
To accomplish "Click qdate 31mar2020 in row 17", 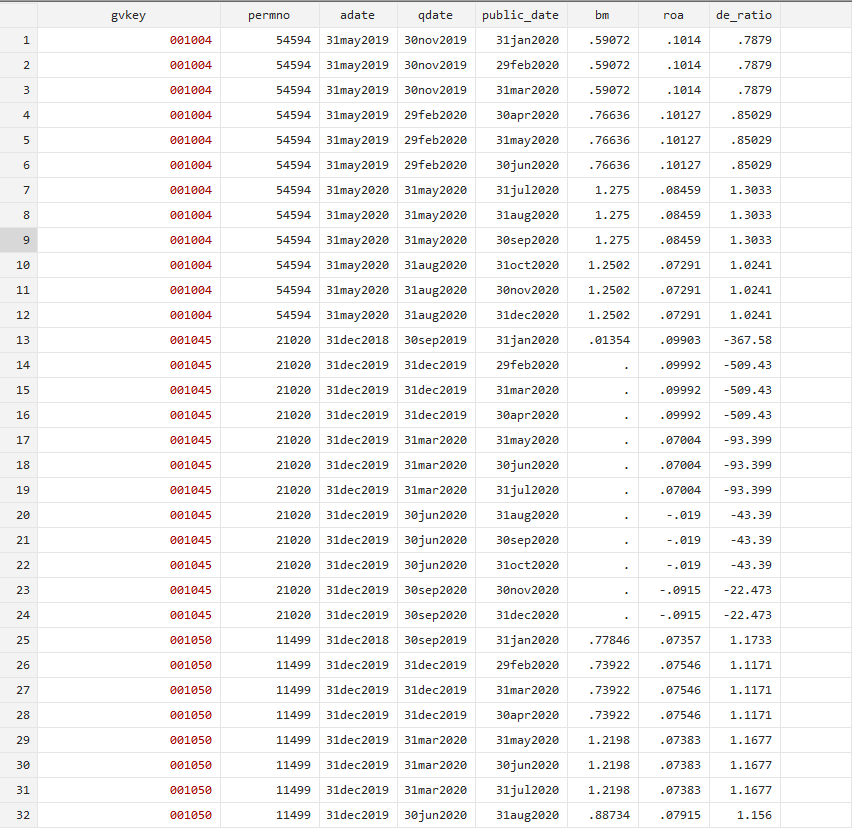I will (436, 440).
